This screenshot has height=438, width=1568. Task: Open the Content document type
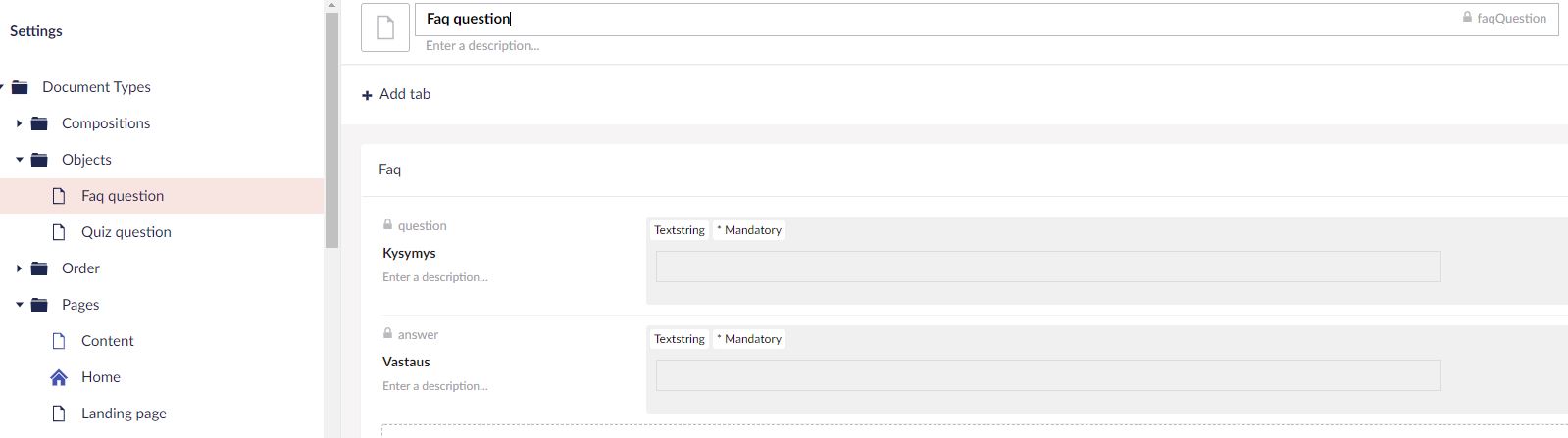click(x=107, y=341)
